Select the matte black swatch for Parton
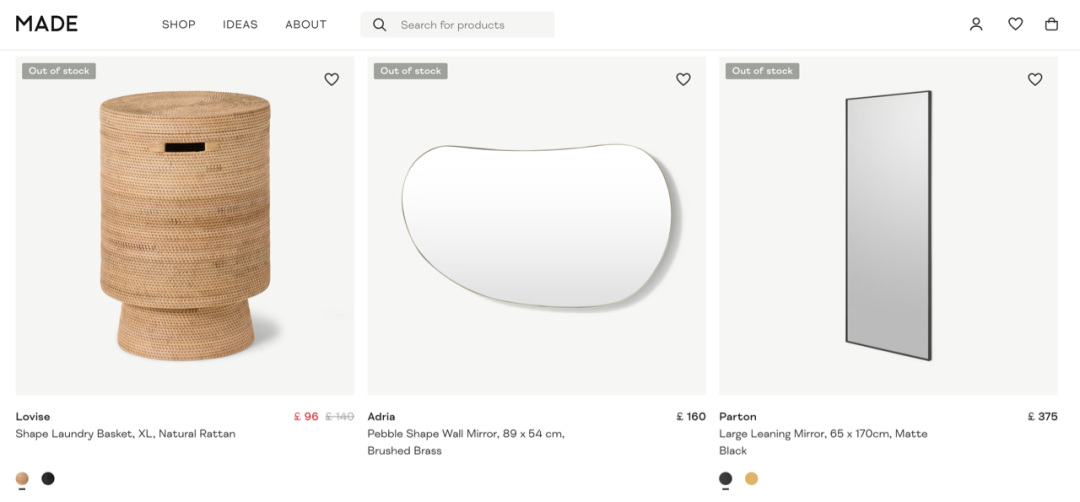The image size is (1080, 502). pyautogui.click(x=725, y=479)
